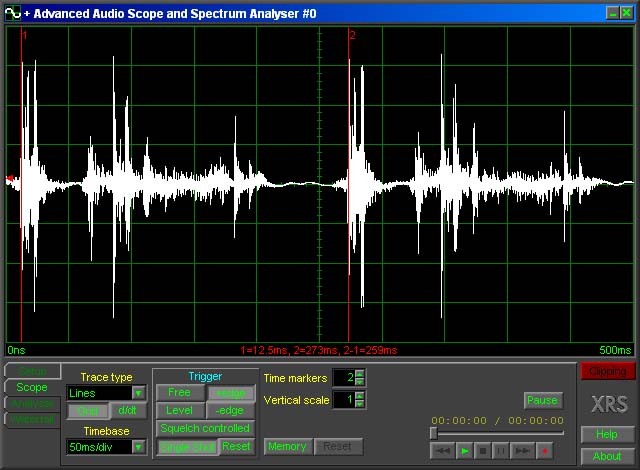The width and height of the screenshot is (640, 470).
Task: Click the play button in transport controls
Action: 464,451
